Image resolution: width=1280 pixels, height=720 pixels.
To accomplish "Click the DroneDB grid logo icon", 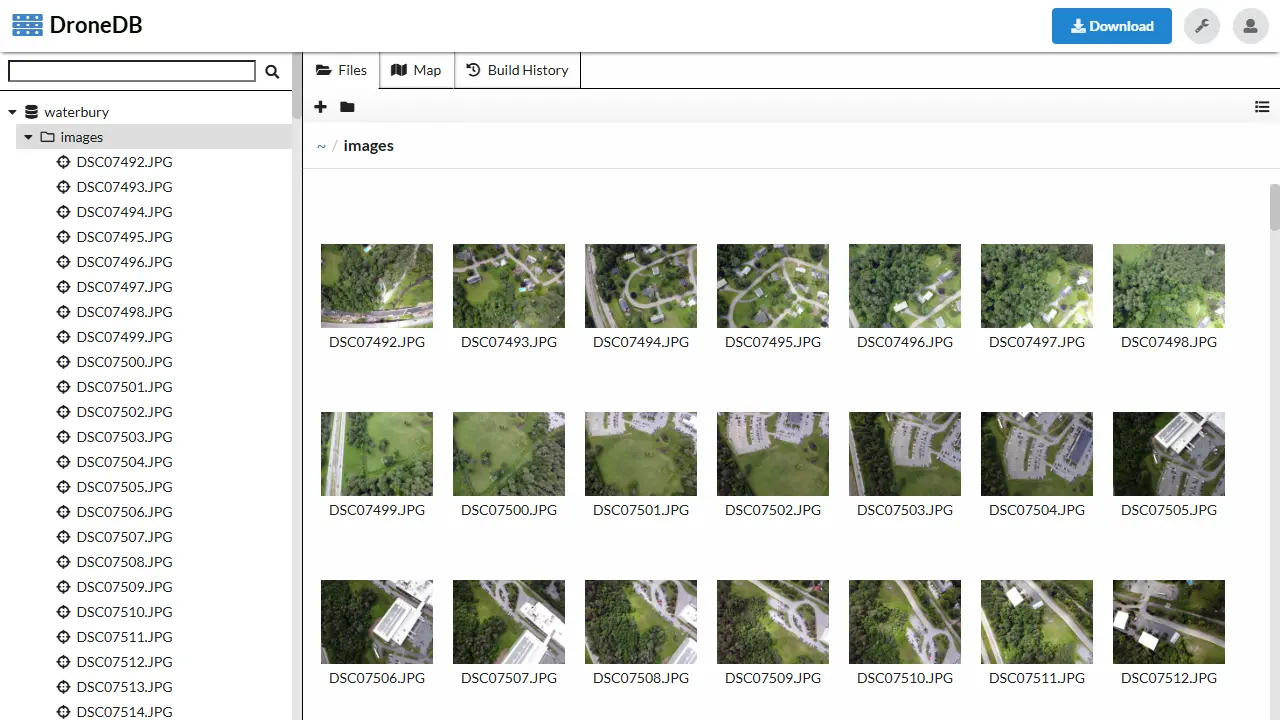I will (x=27, y=24).
